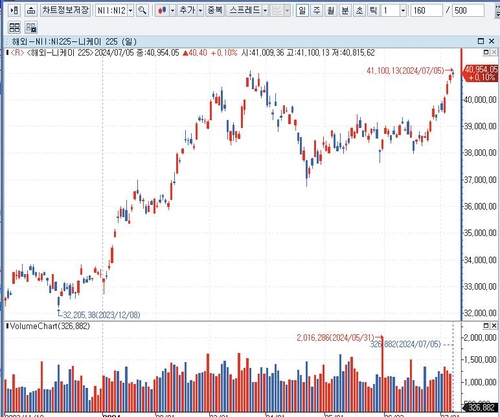Screen dimensions: 500x417
Task: Select the 주 (weekly) period toggle
Action: pyautogui.click(x=316, y=11)
